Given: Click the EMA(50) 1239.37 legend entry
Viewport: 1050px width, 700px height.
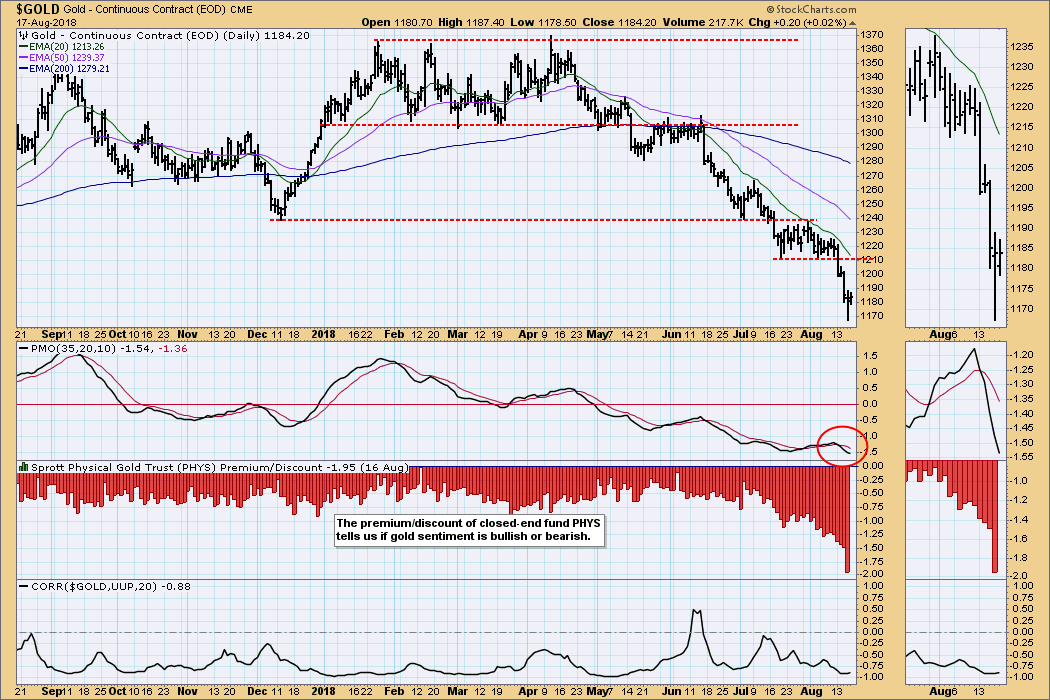Looking at the screenshot, I should [66, 58].
